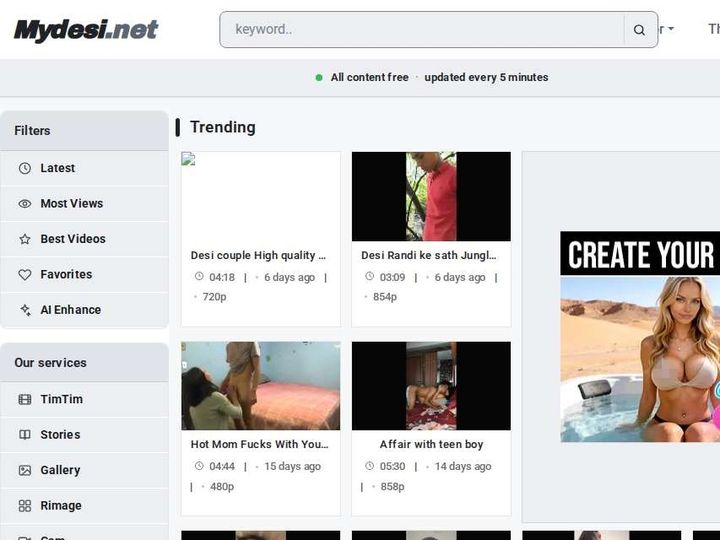Select the Most Views eye icon
Screen dimensions: 720x540
tap(25, 203)
